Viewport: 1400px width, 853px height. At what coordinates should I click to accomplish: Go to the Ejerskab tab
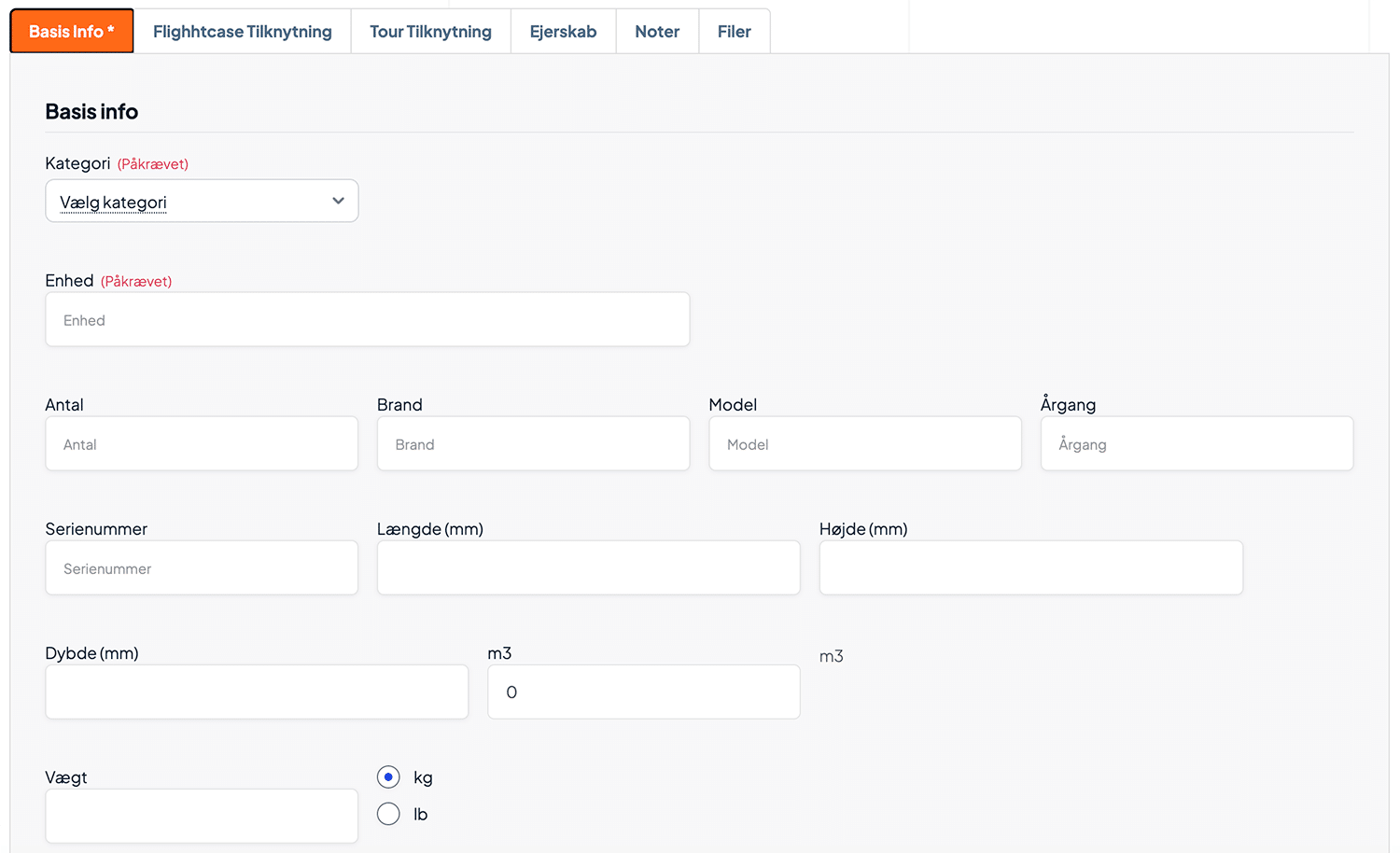563,32
